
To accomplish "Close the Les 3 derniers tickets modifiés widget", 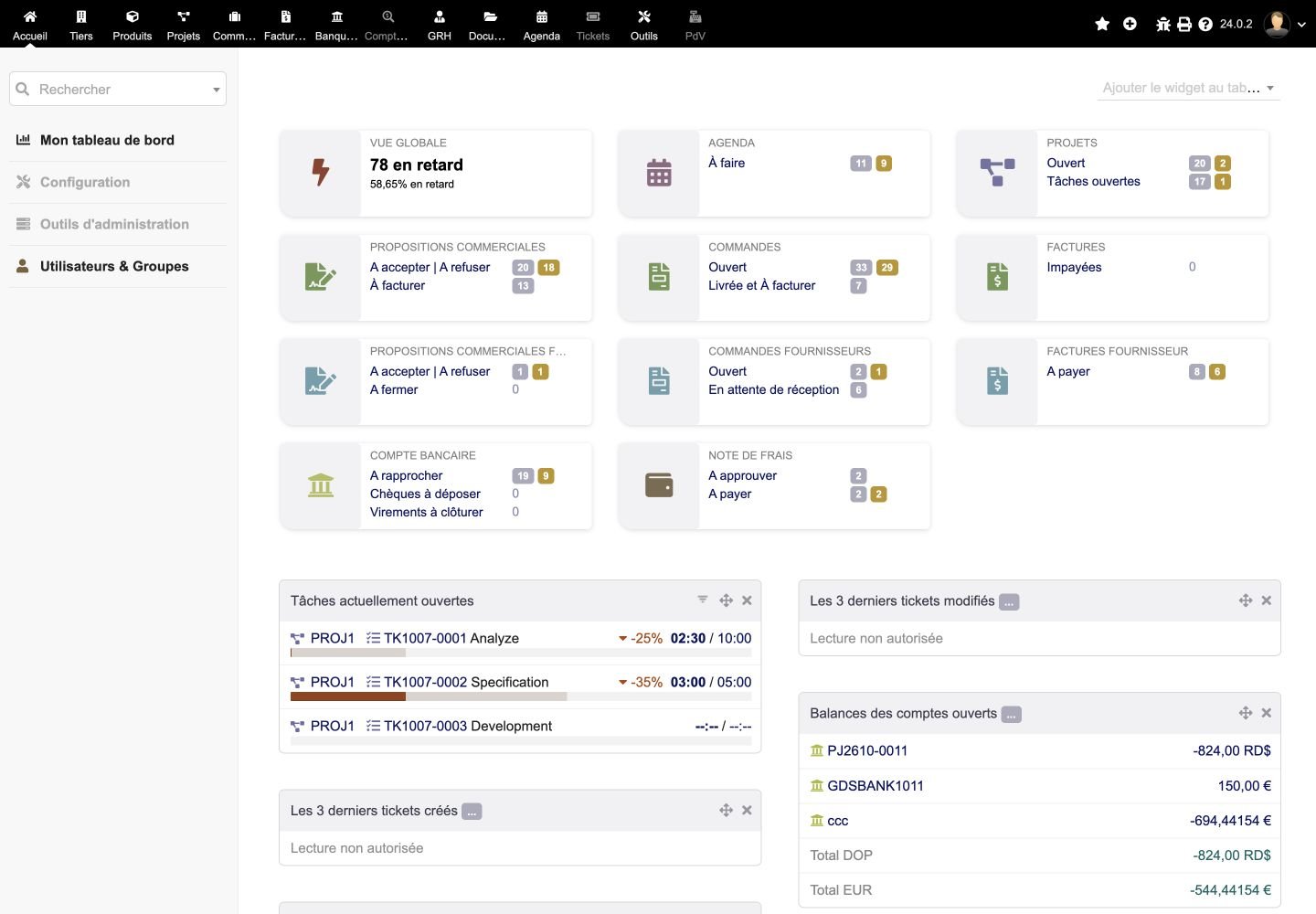I will [x=1267, y=600].
